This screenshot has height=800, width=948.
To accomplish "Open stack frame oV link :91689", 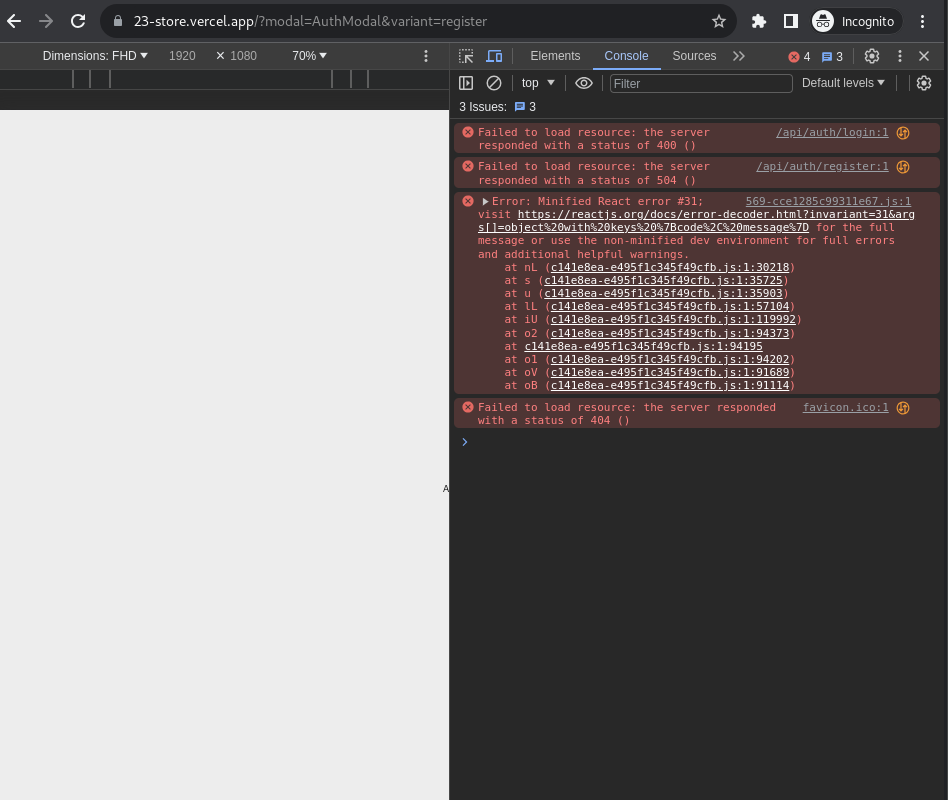I will (x=670, y=372).
